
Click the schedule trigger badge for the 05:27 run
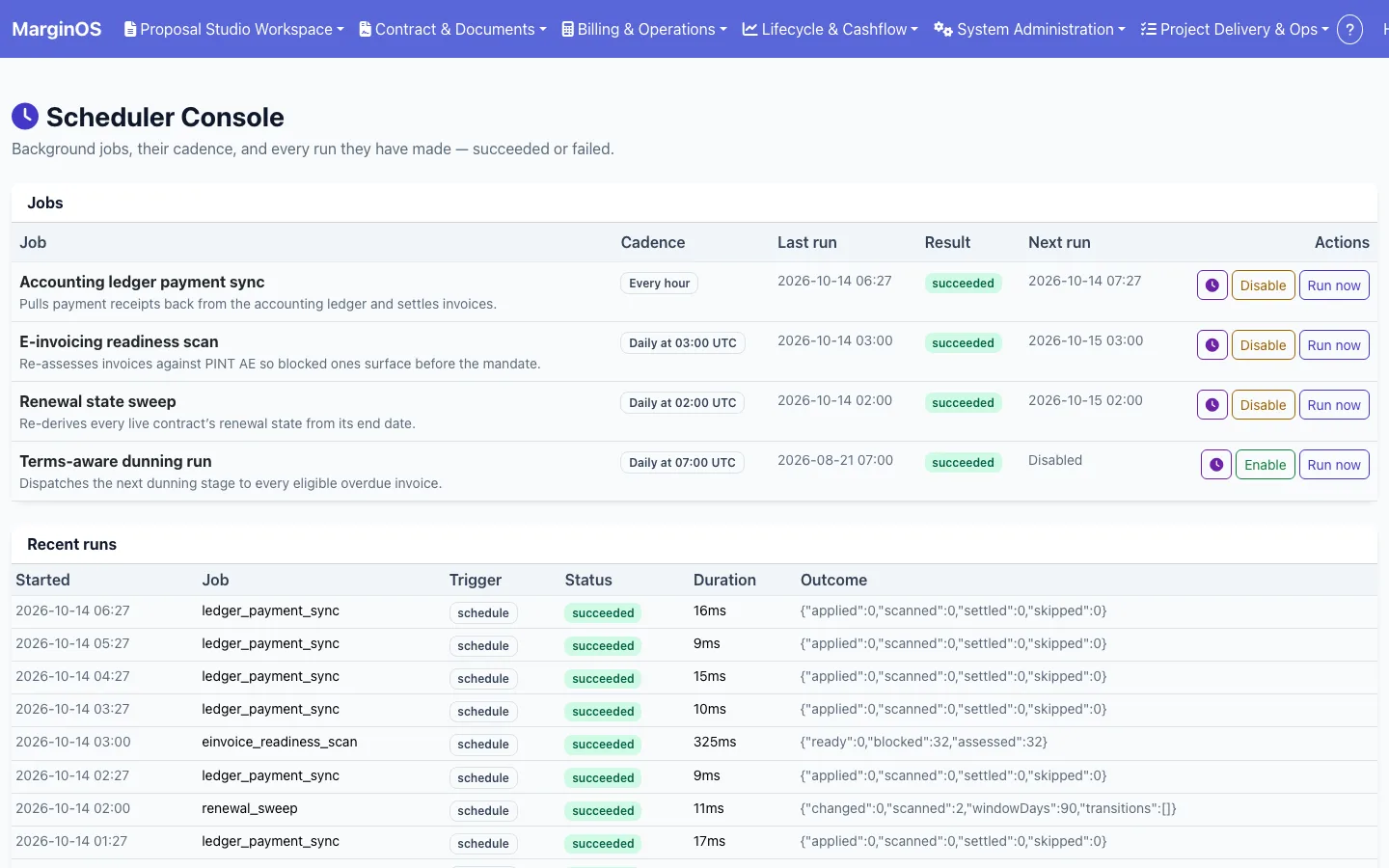pos(483,646)
